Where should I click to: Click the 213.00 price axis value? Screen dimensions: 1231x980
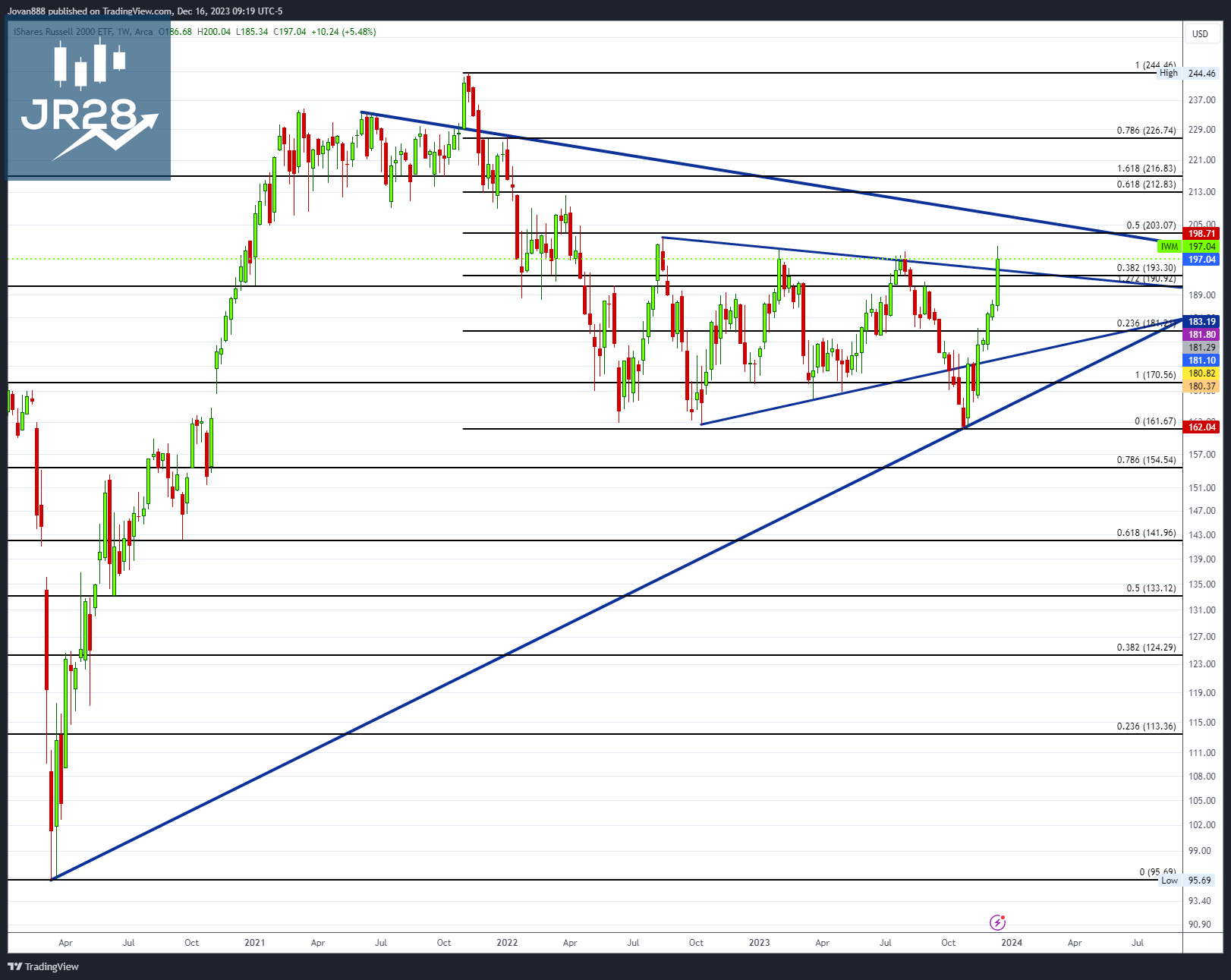point(1202,192)
